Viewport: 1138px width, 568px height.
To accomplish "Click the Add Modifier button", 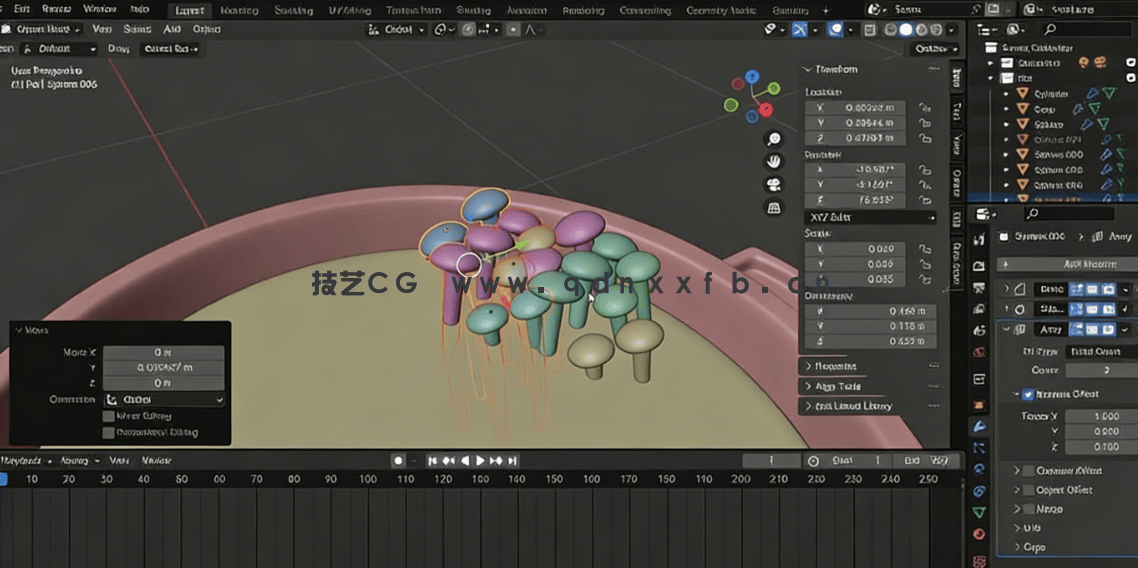I will [1068, 265].
